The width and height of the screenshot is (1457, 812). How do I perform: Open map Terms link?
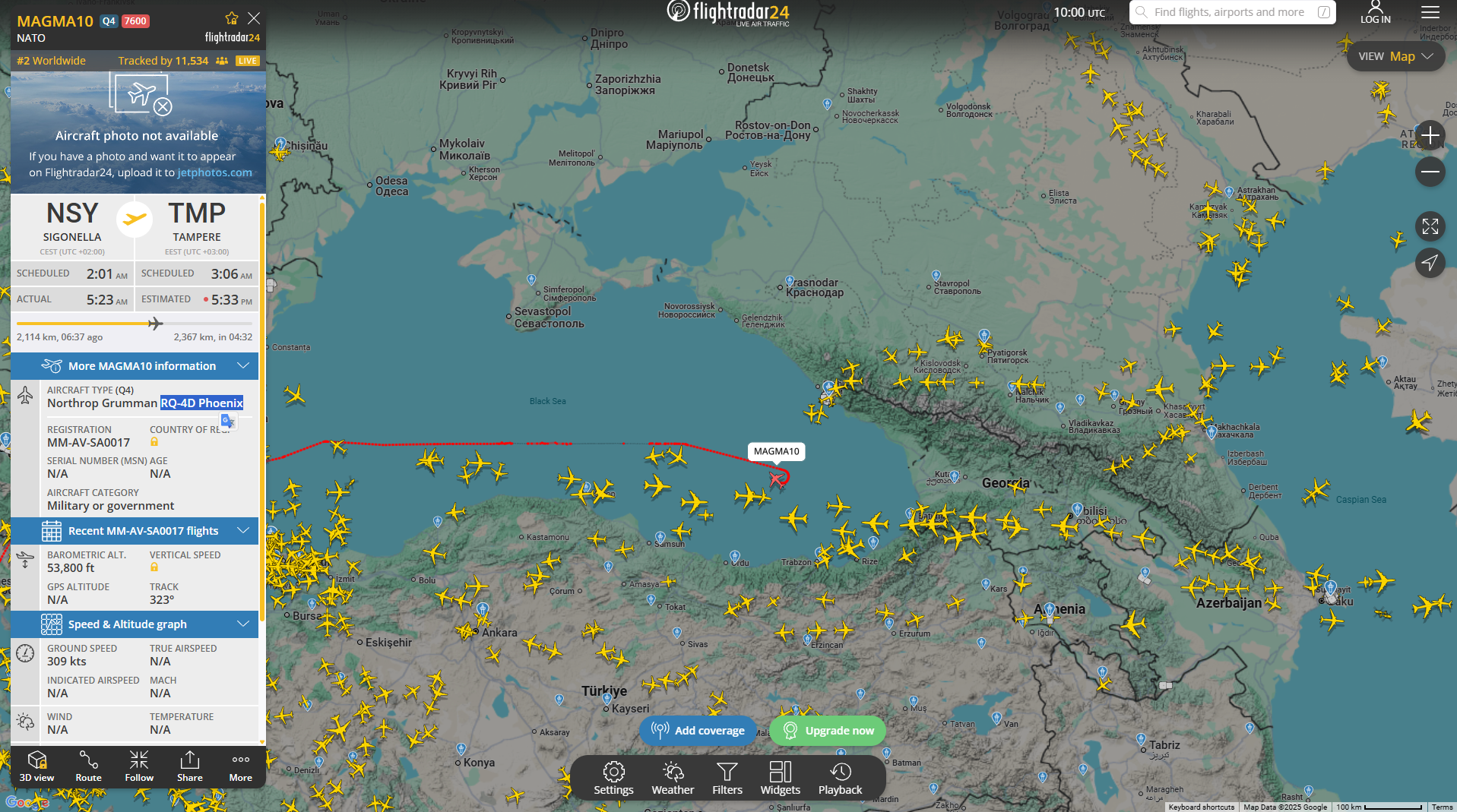pos(1442,807)
